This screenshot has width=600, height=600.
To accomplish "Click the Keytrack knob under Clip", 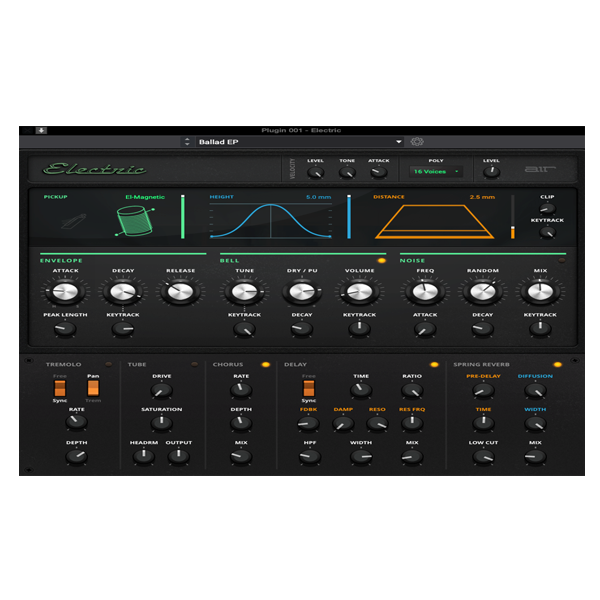I will [x=547, y=232].
